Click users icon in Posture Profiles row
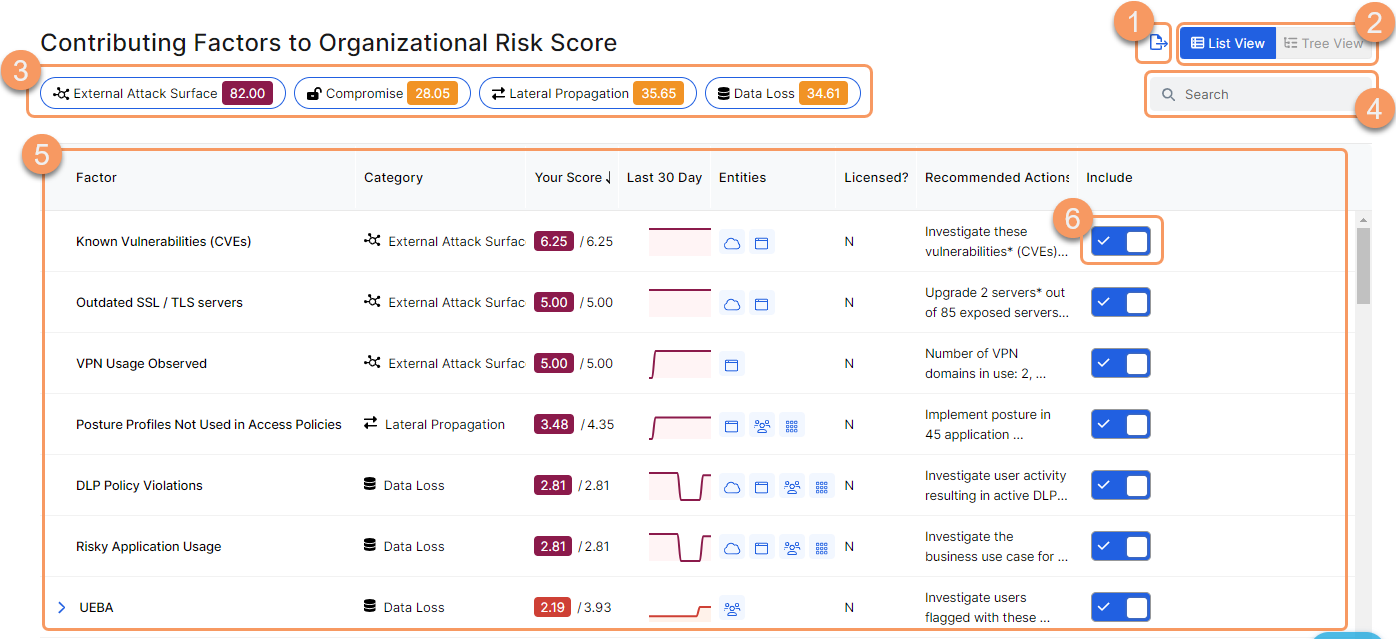Image resolution: width=1396 pixels, height=639 pixels. (x=762, y=426)
